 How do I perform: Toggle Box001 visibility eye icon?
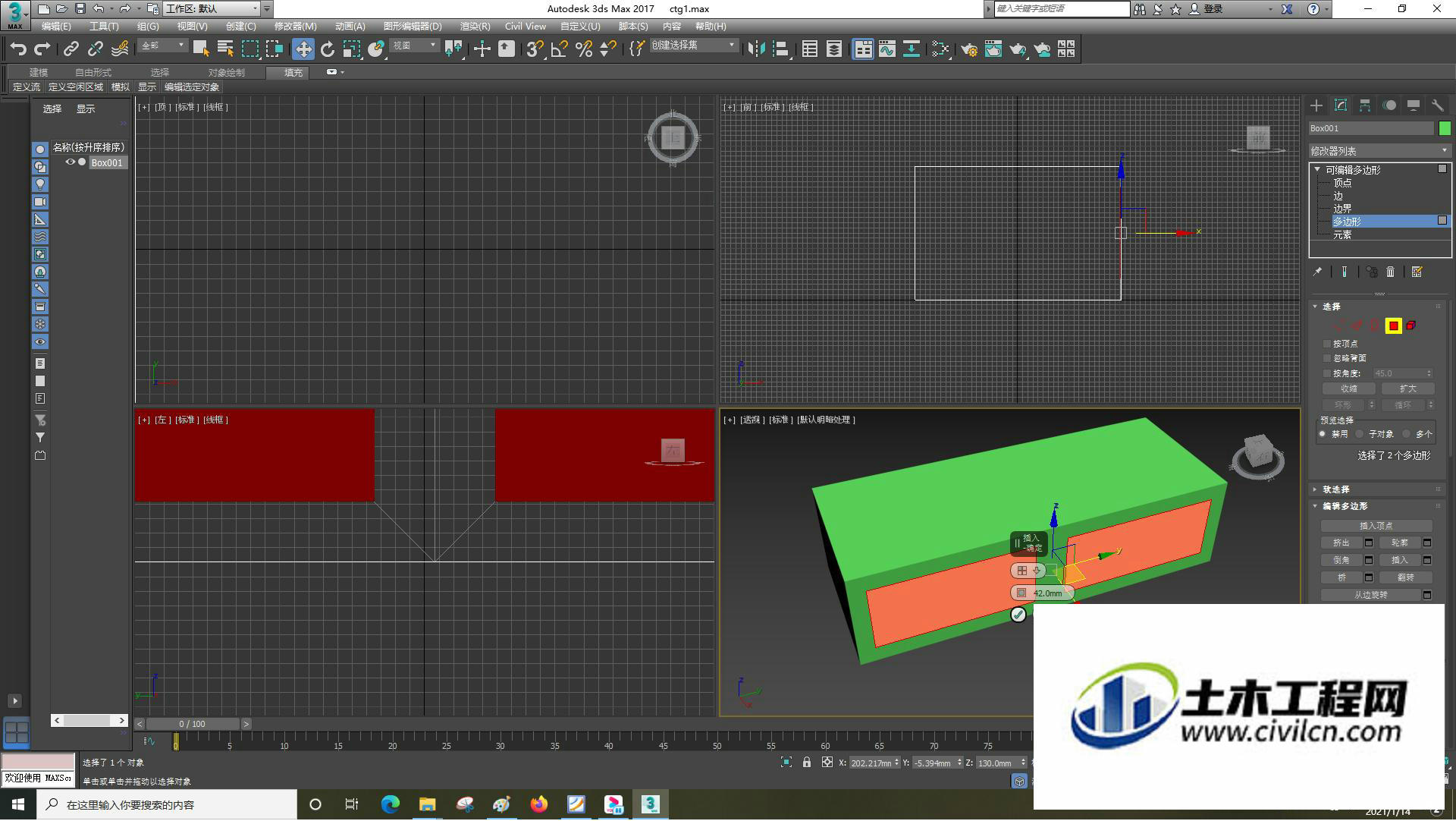(71, 162)
